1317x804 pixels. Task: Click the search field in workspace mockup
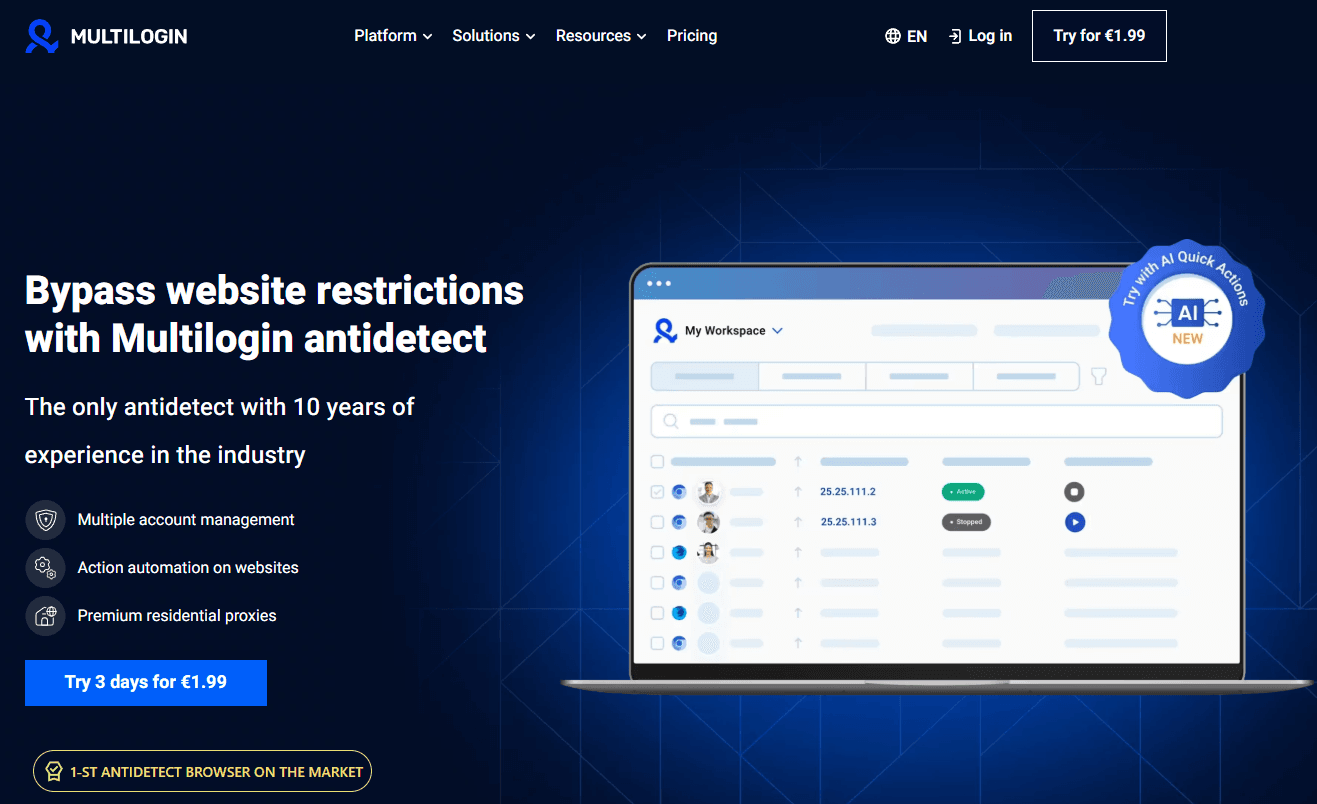(936, 422)
